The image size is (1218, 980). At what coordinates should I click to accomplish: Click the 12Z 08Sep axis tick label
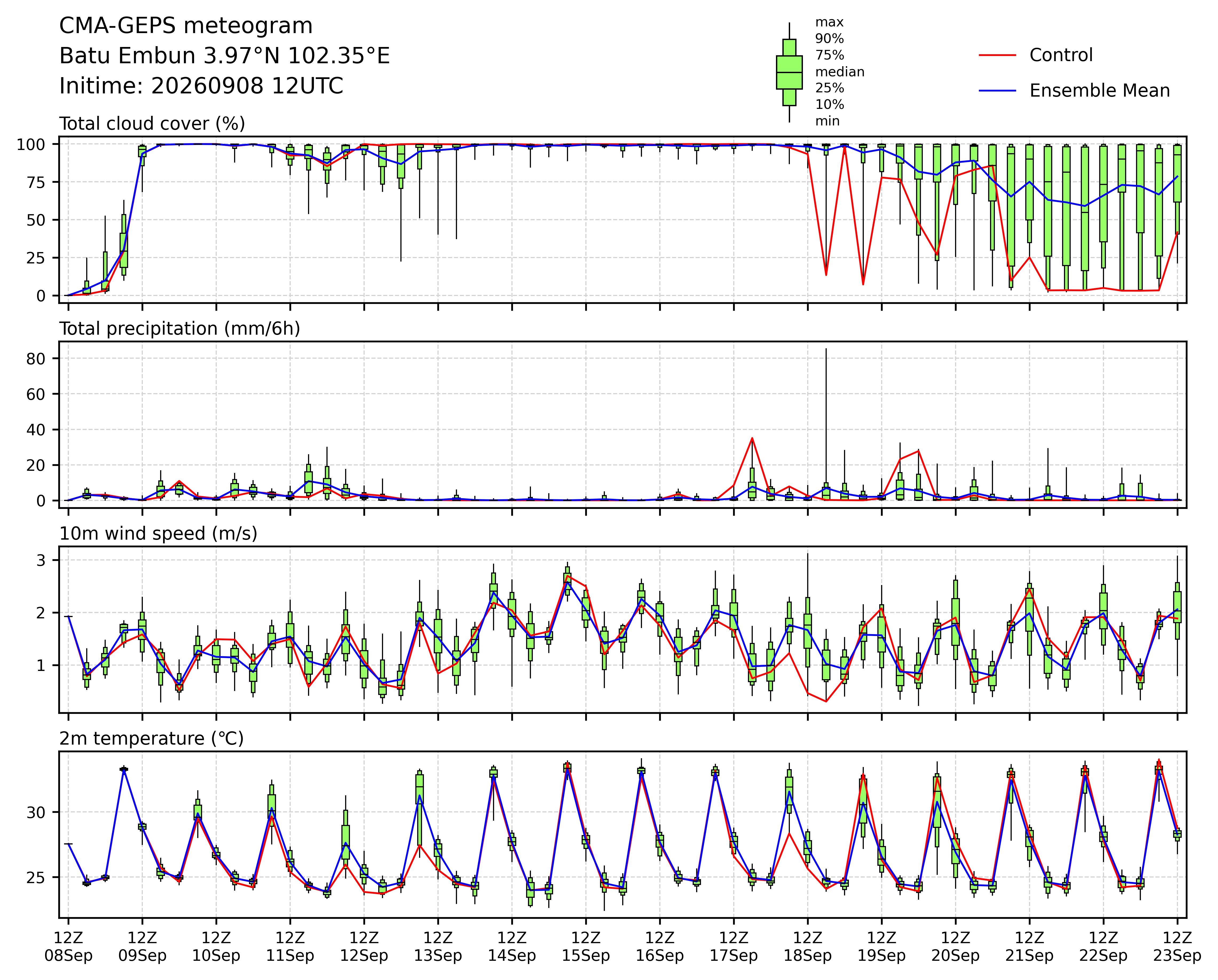[68, 947]
